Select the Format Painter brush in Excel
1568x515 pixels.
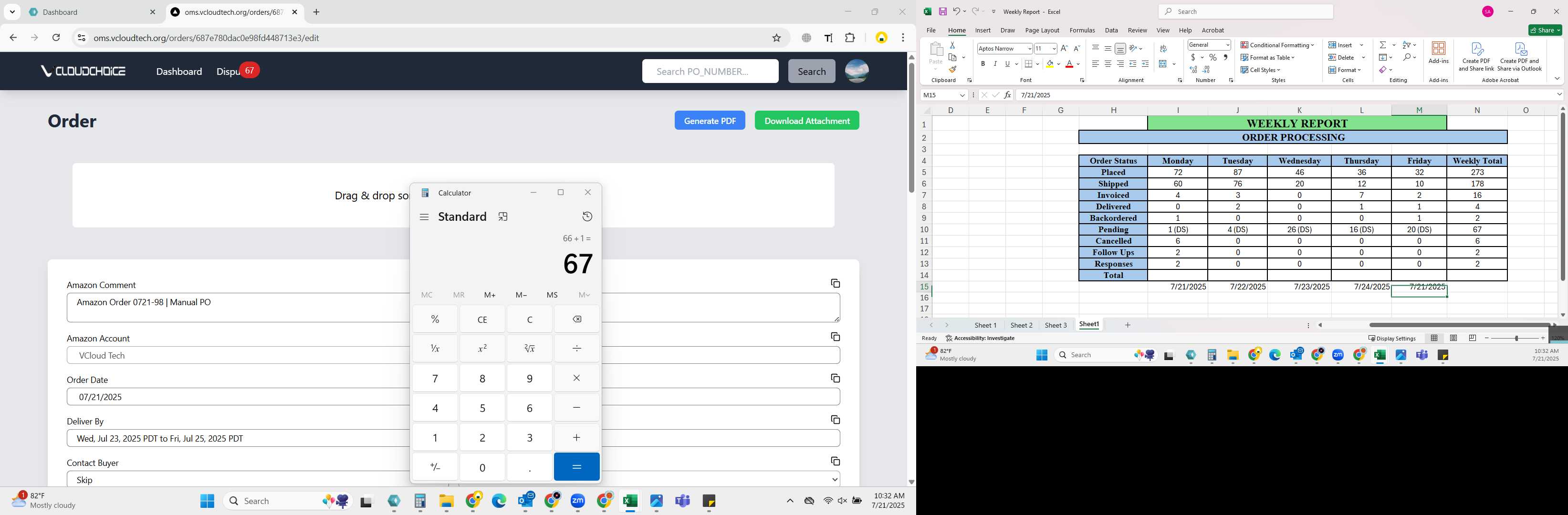(x=952, y=69)
